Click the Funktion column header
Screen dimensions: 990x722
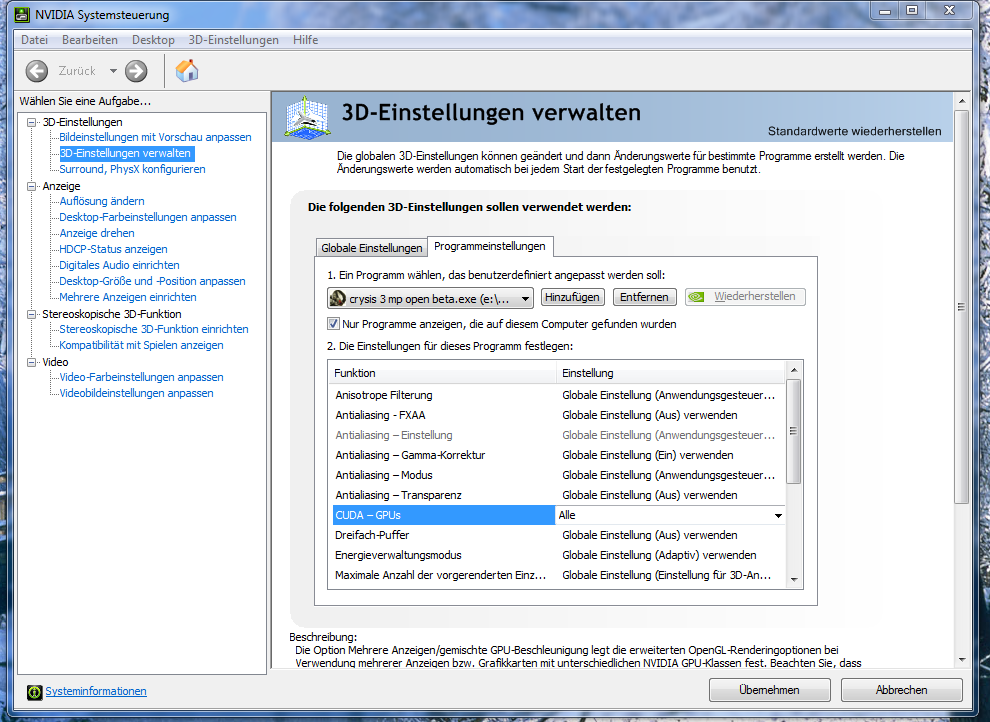point(442,373)
